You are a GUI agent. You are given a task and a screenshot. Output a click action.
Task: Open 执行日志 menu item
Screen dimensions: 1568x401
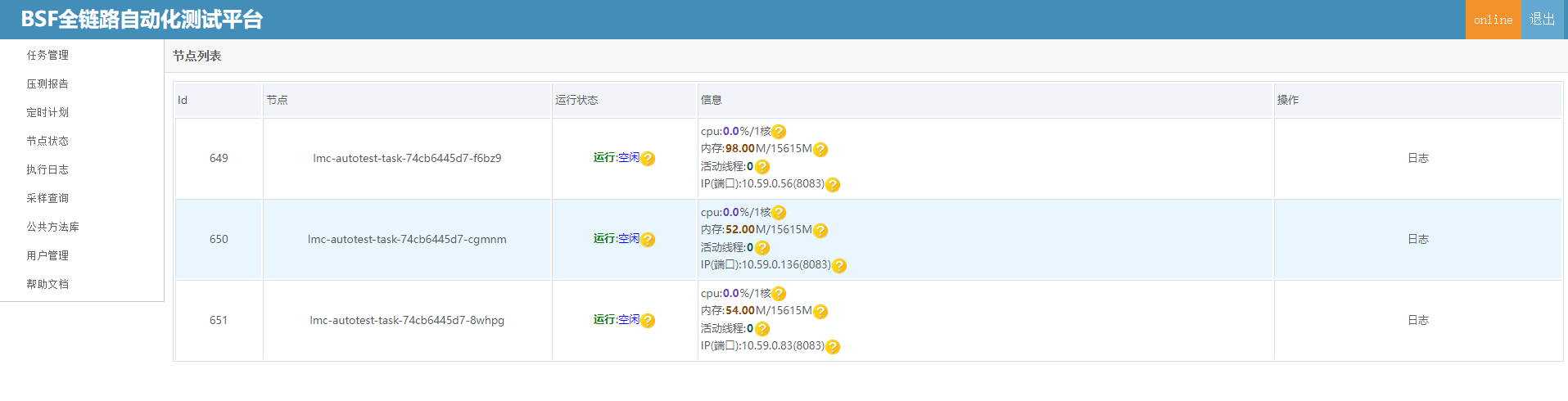(47, 169)
